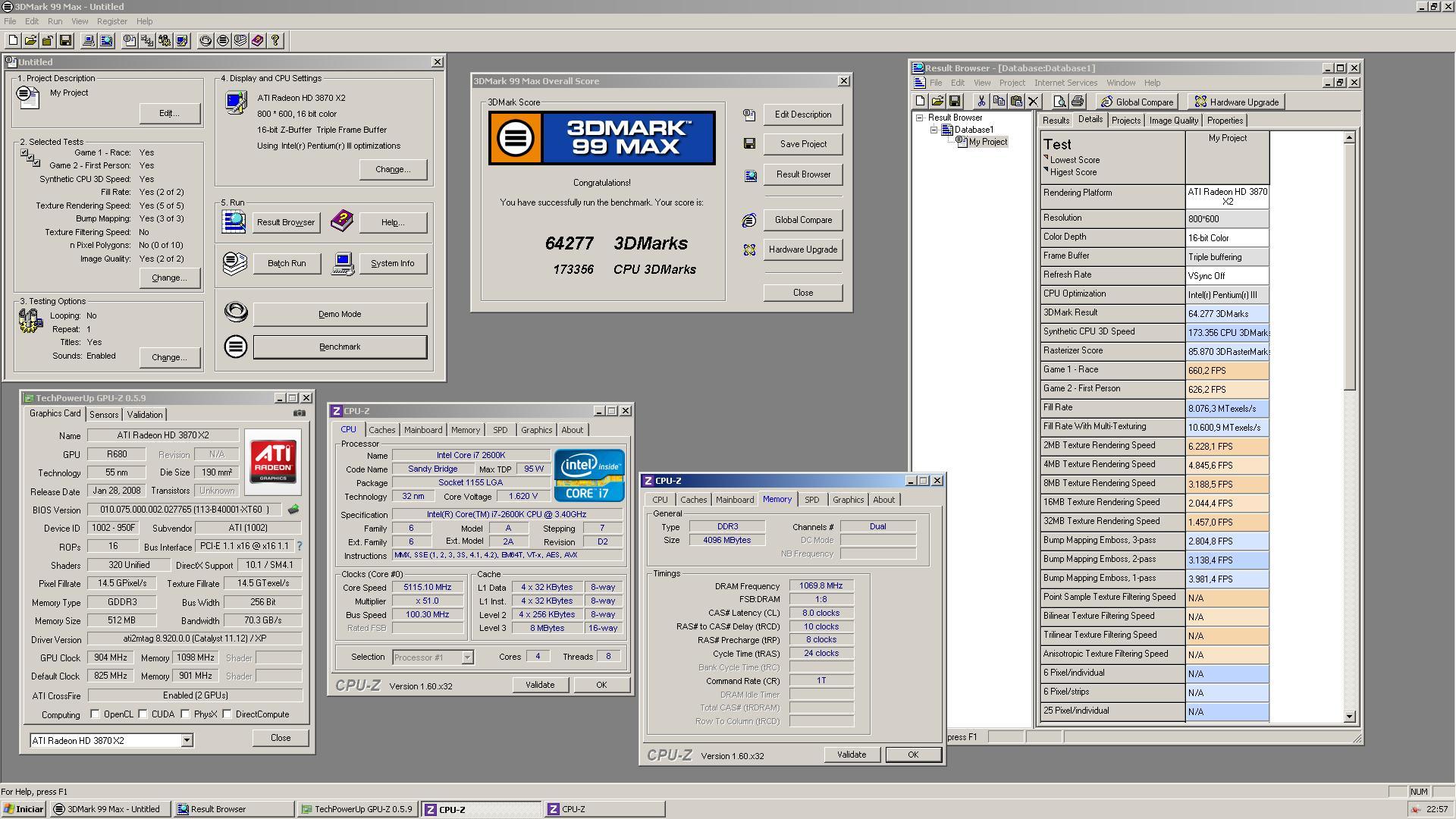Switch to TechPowerUp GPU-Z taskbar item
The height and width of the screenshot is (819, 1456).
(357, 809)
